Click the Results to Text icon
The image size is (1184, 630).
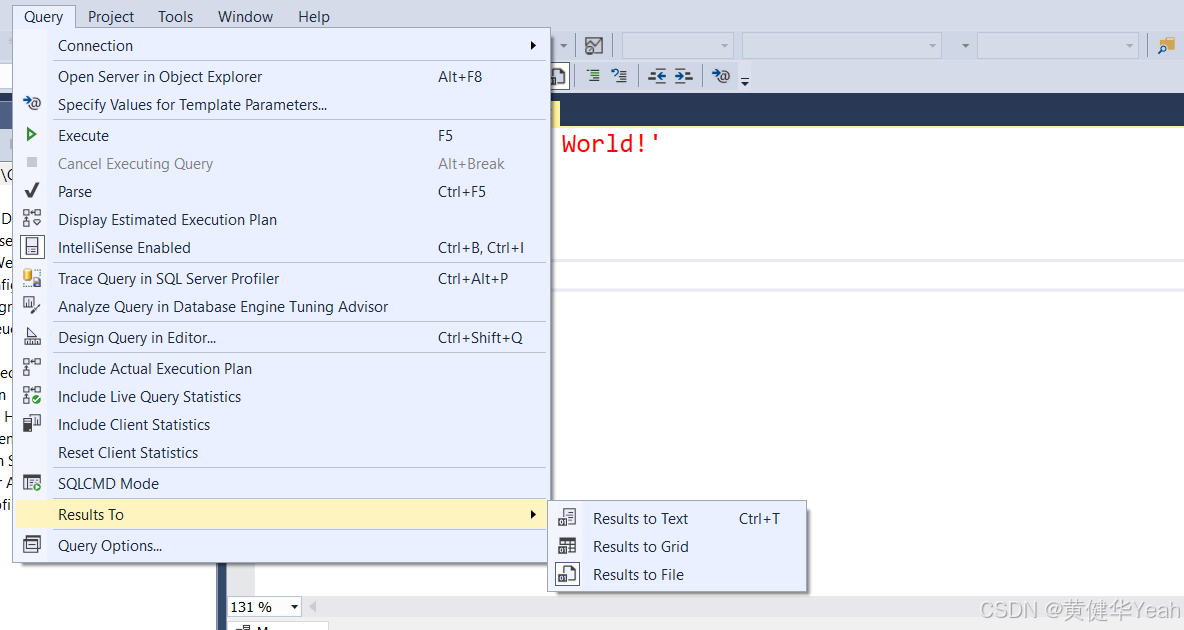click(568, 518)
